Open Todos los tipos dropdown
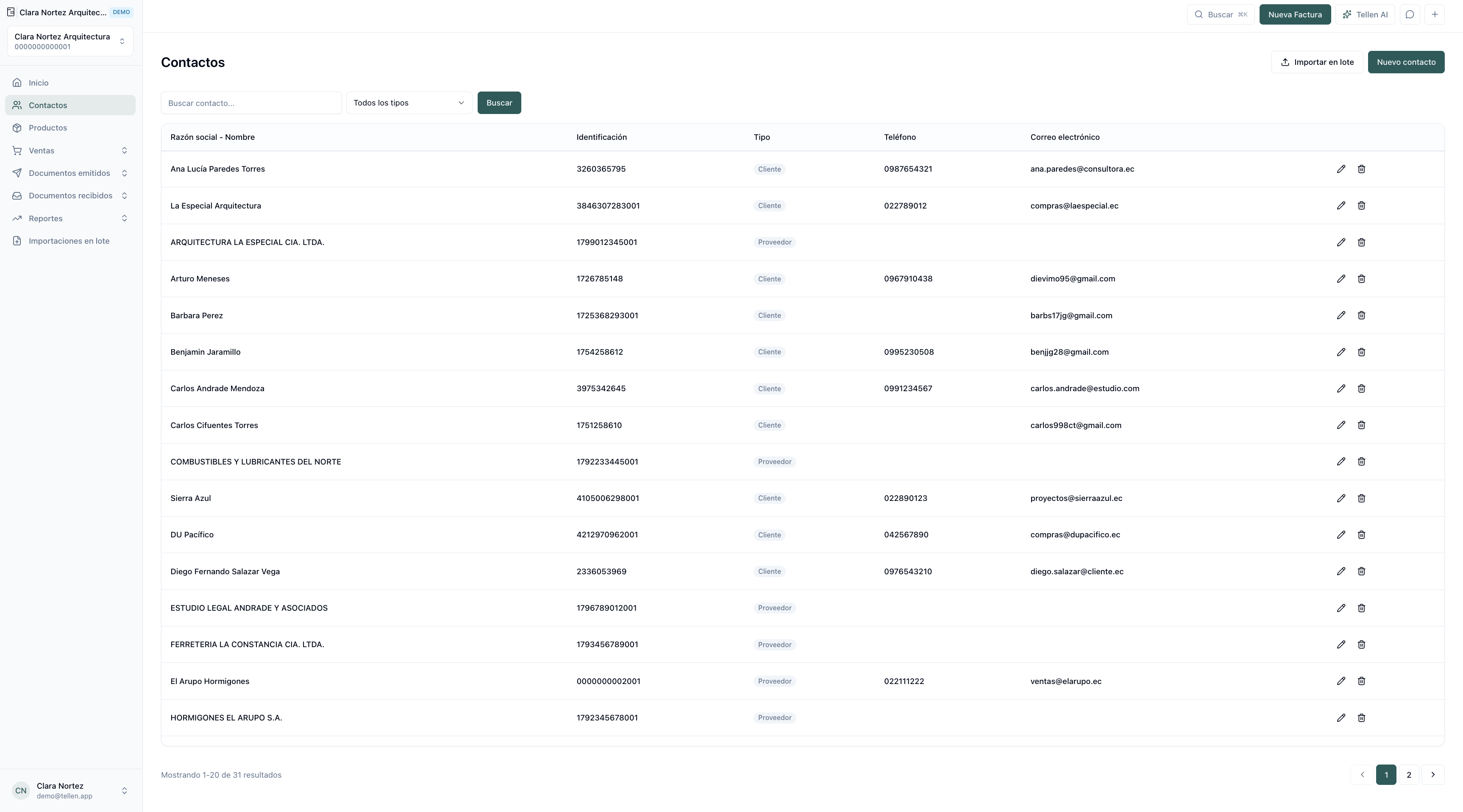The image size is (1463, 812). 409,103
